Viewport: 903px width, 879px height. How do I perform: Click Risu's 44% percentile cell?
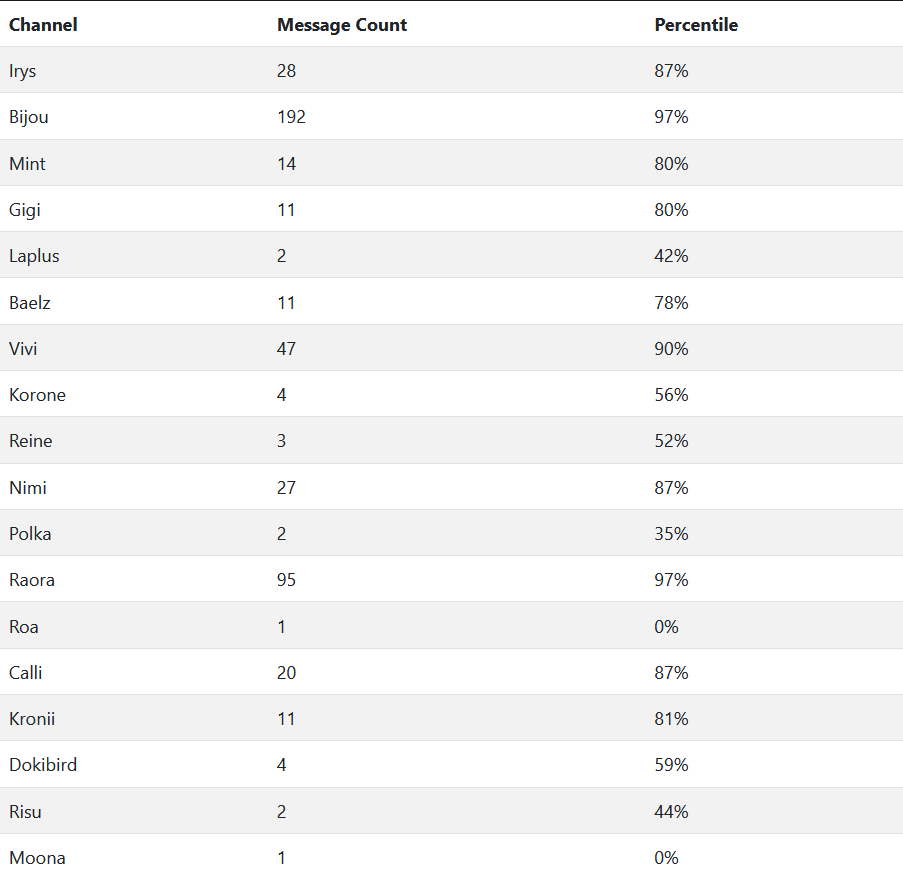click(671, 812)
